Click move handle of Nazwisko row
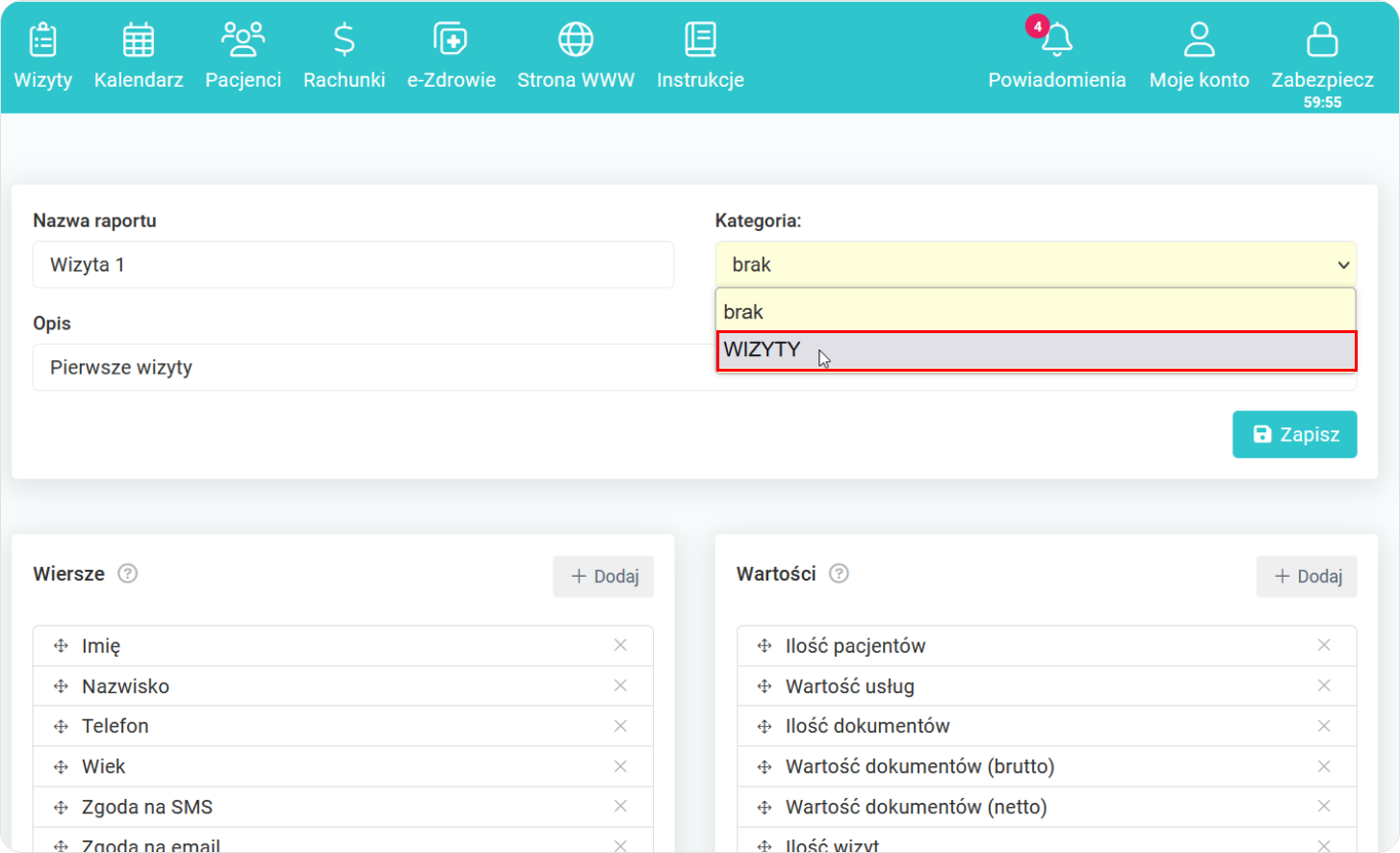The image size is (1400, 853). point(61,686)
